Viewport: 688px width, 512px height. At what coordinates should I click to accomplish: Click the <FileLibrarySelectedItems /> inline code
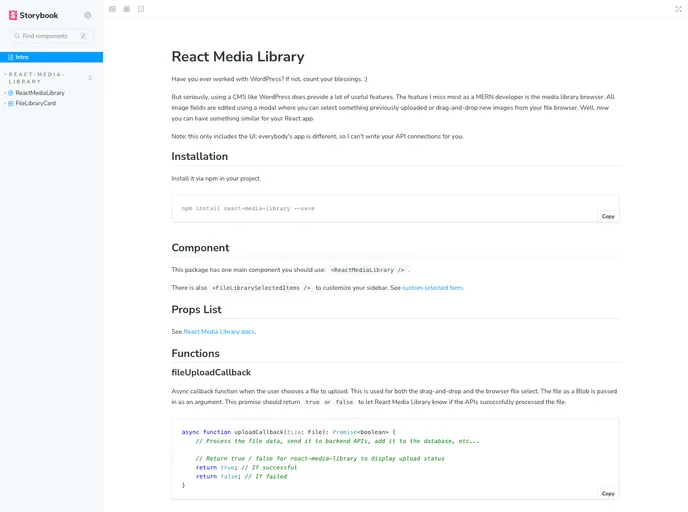point(261,288)
